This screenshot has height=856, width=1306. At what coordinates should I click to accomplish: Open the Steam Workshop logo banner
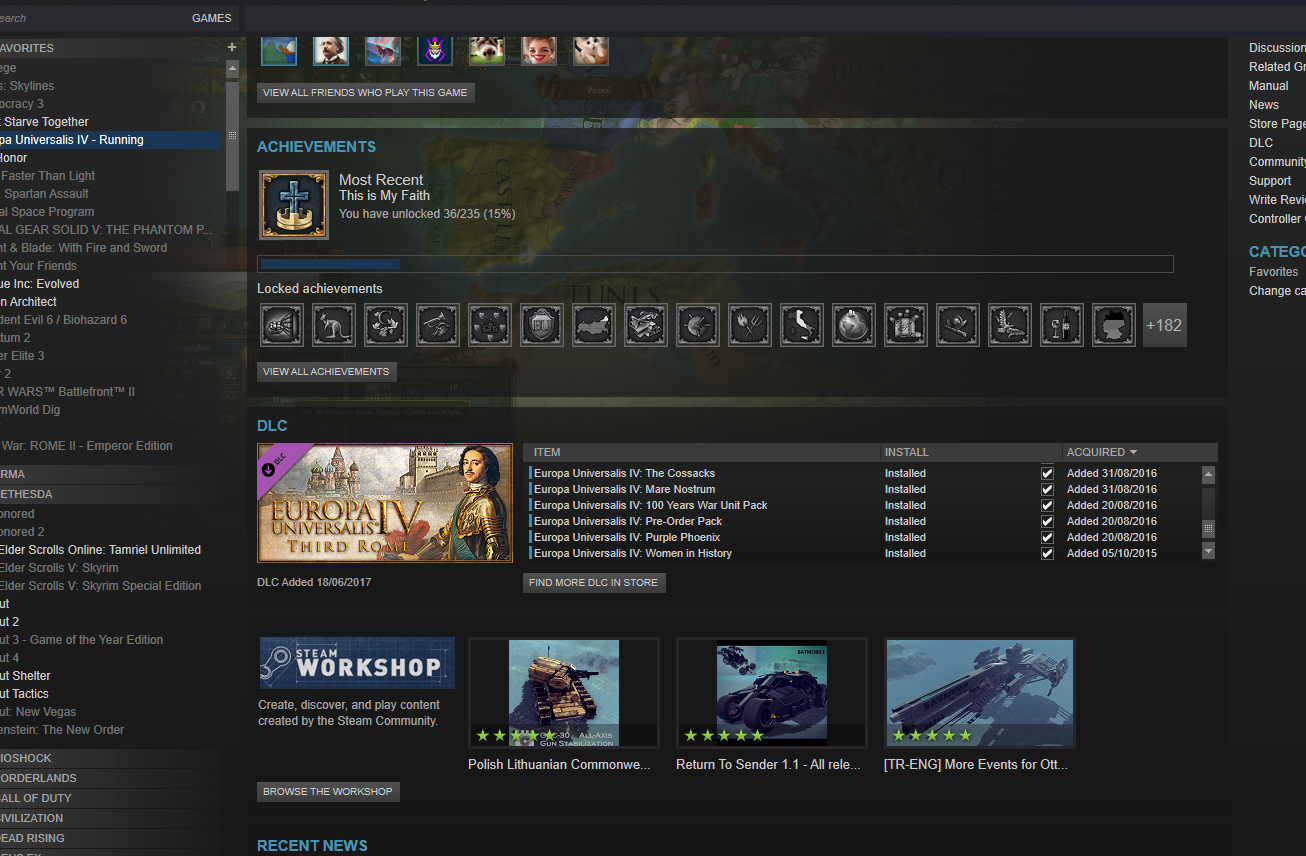point(357,663)
